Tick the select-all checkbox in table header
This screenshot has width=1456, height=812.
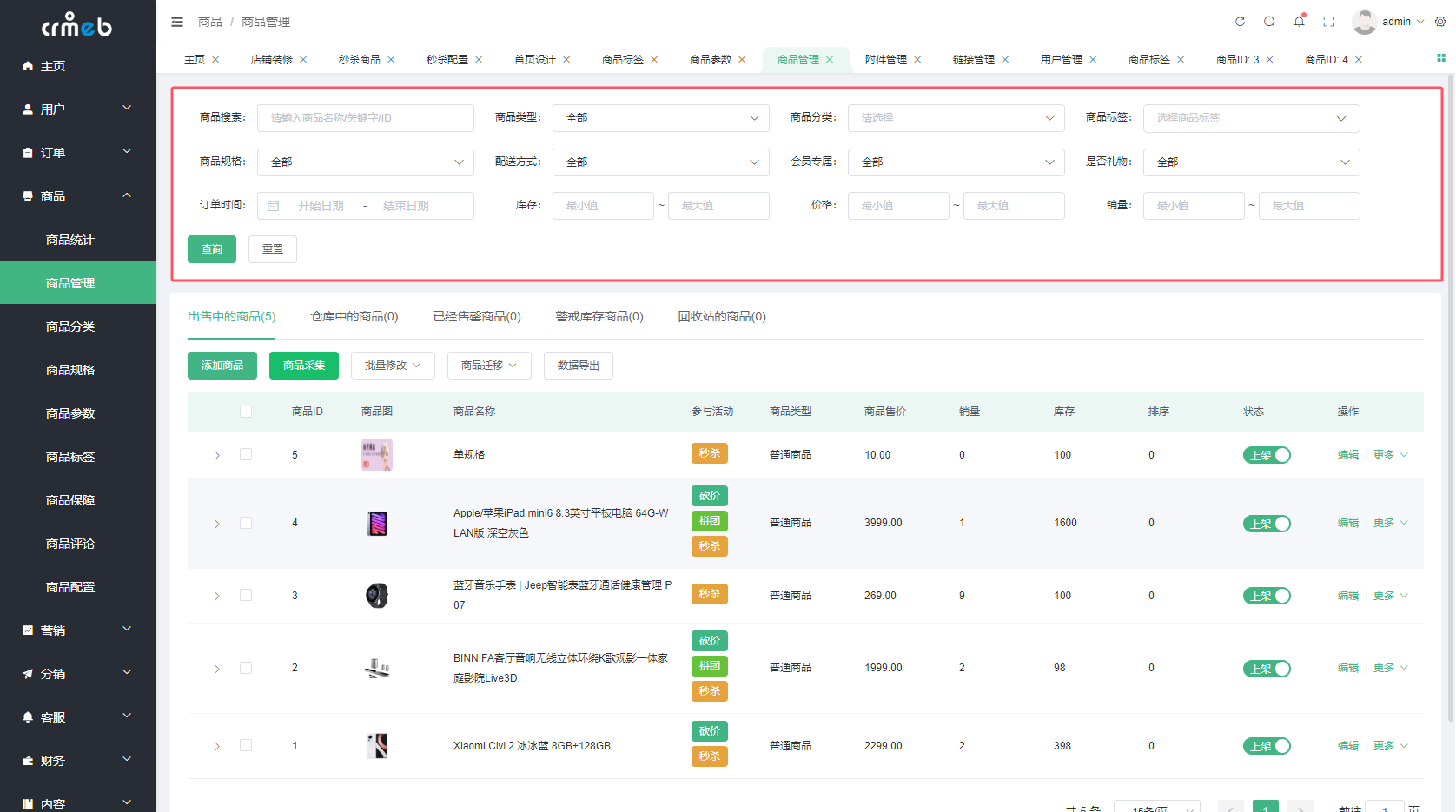click(246, 412)
